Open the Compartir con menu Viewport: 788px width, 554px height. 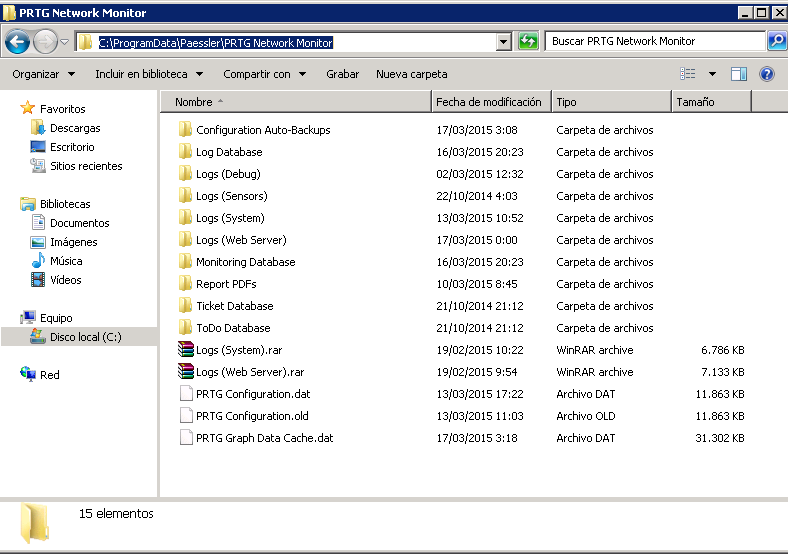point(264,74)
